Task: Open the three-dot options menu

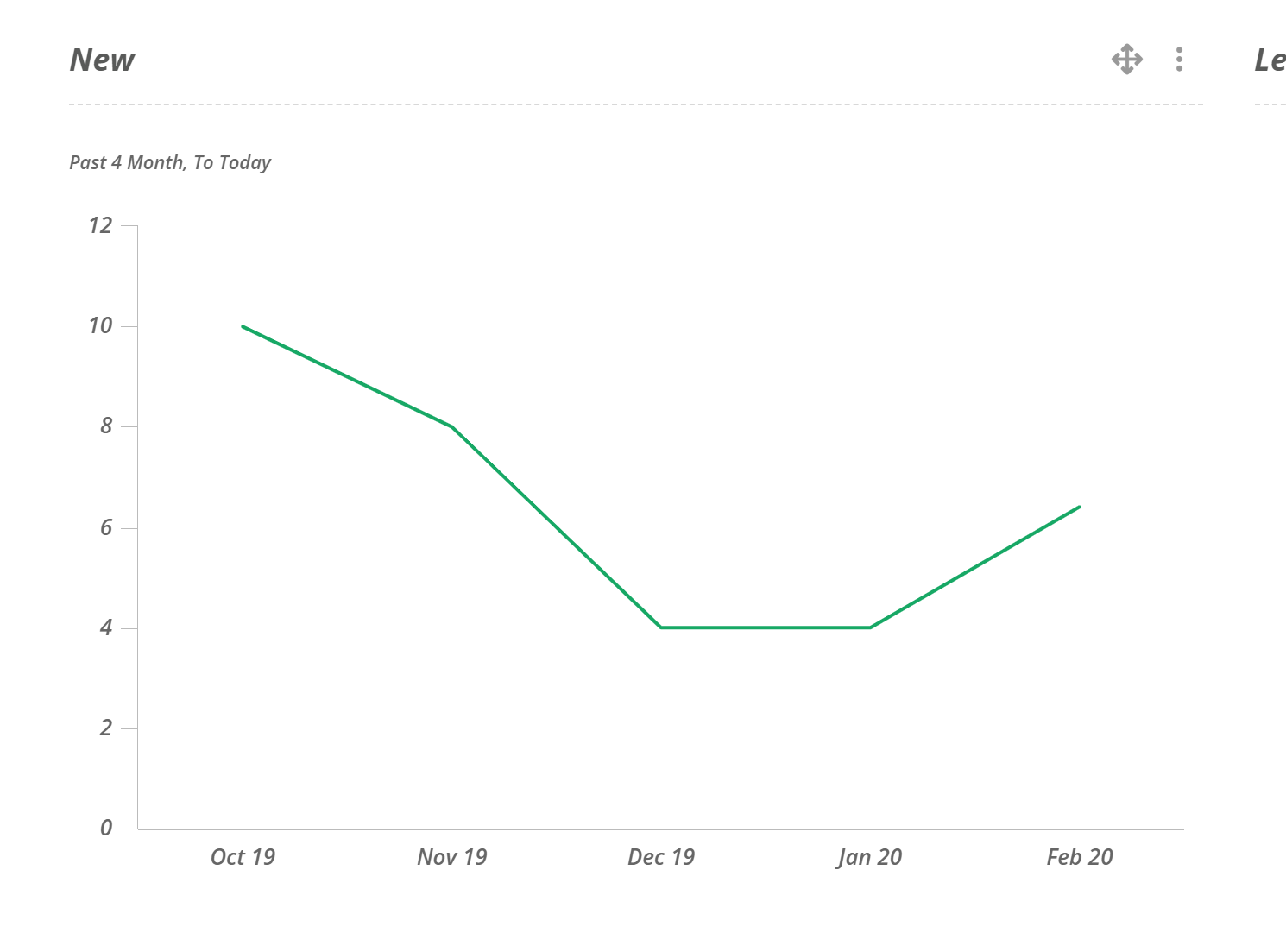Action: [x=1179, y=60]
